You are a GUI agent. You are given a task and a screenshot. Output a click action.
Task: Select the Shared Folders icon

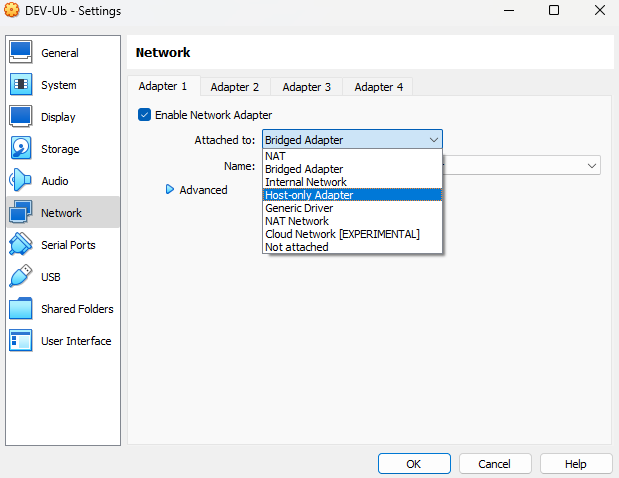pyautogui.click(x=21, y=309)
